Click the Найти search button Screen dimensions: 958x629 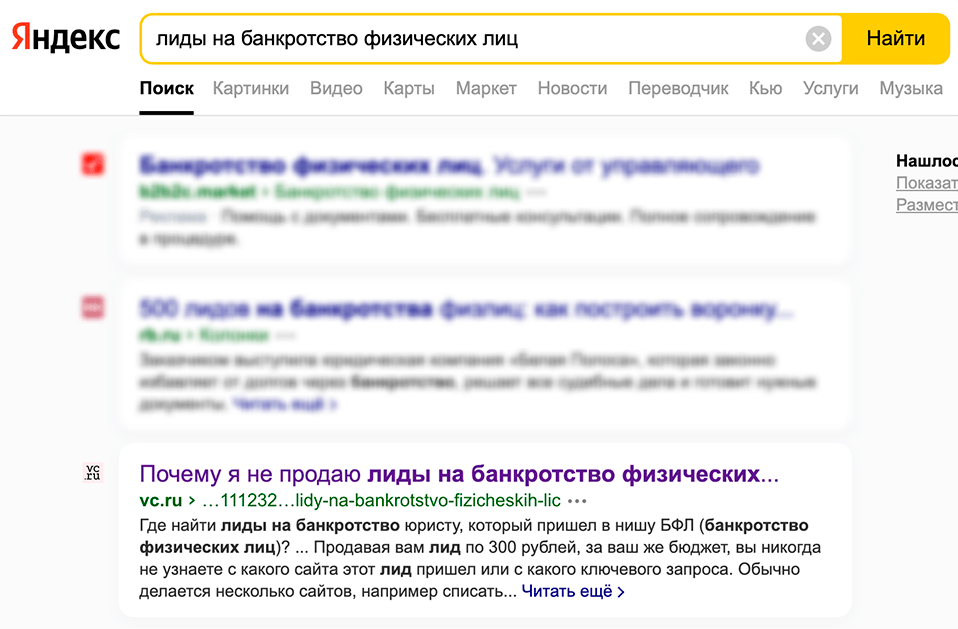point(896,38)
